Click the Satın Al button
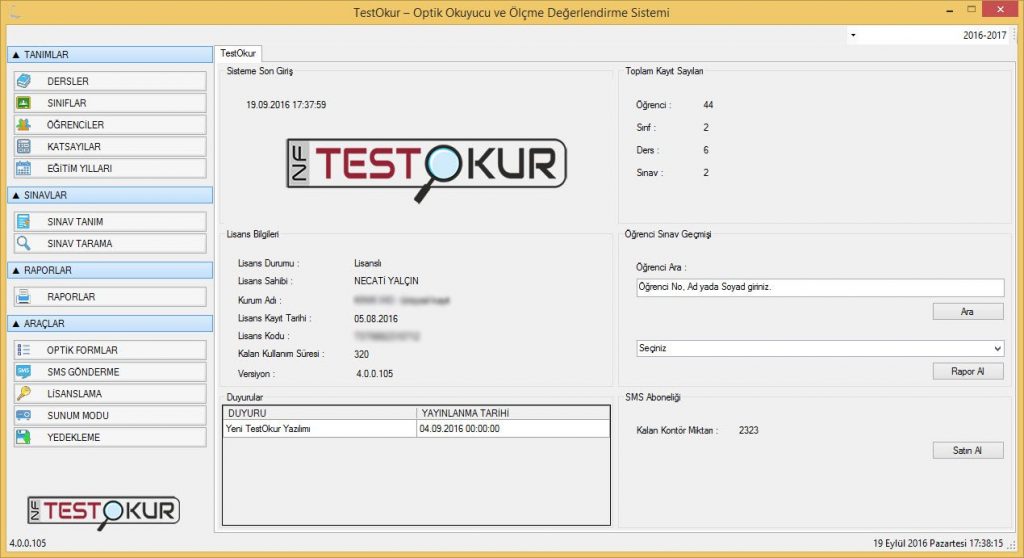This screenshot has width=1024, height=558. click(968, 450)
